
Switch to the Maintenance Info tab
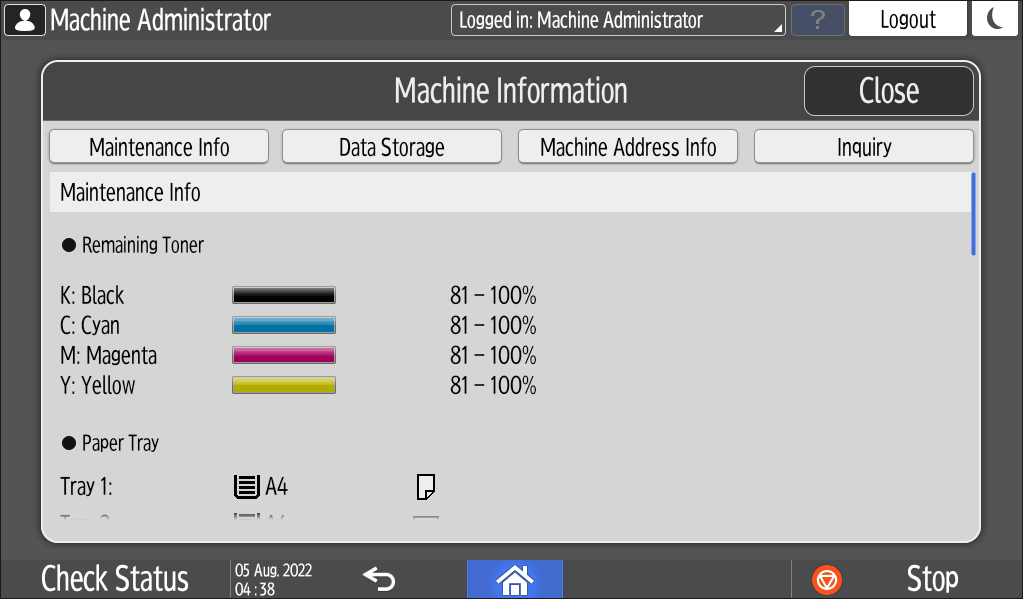pyautogui.click(x=159, y=147)
